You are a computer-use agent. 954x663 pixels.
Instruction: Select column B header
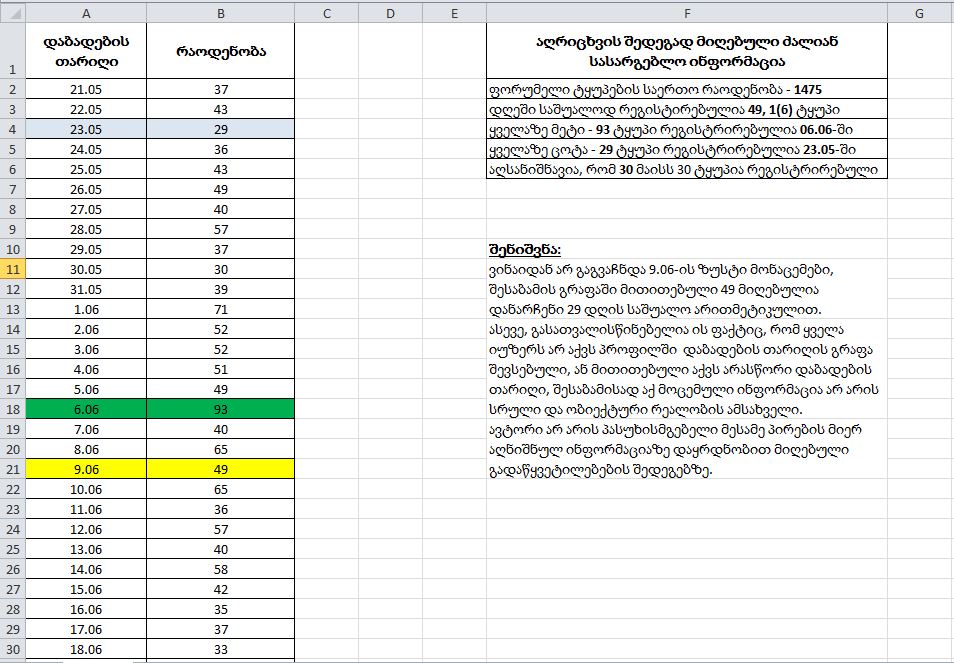(x=220, y=13)
